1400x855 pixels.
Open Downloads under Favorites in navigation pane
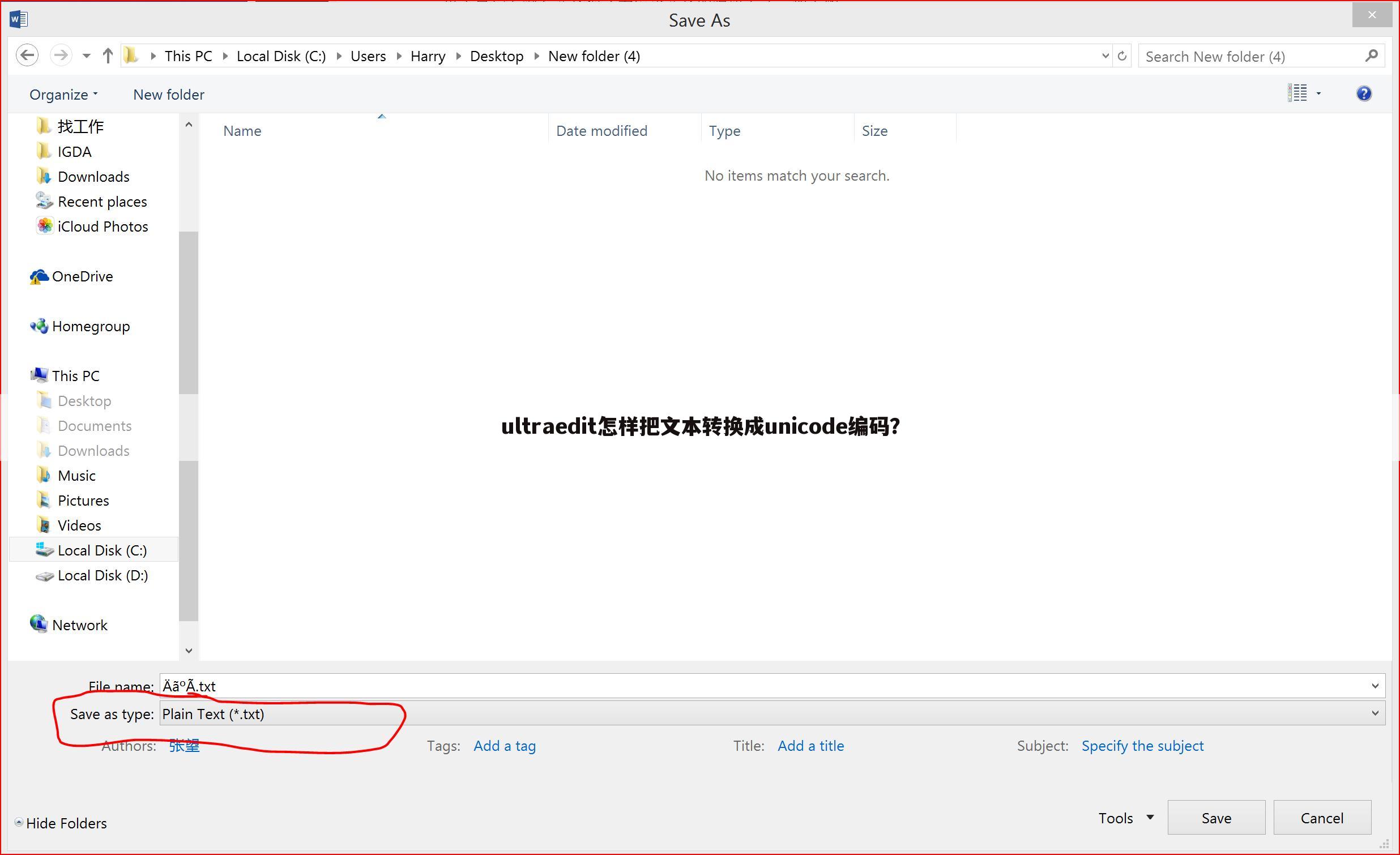tap(94, 177)
